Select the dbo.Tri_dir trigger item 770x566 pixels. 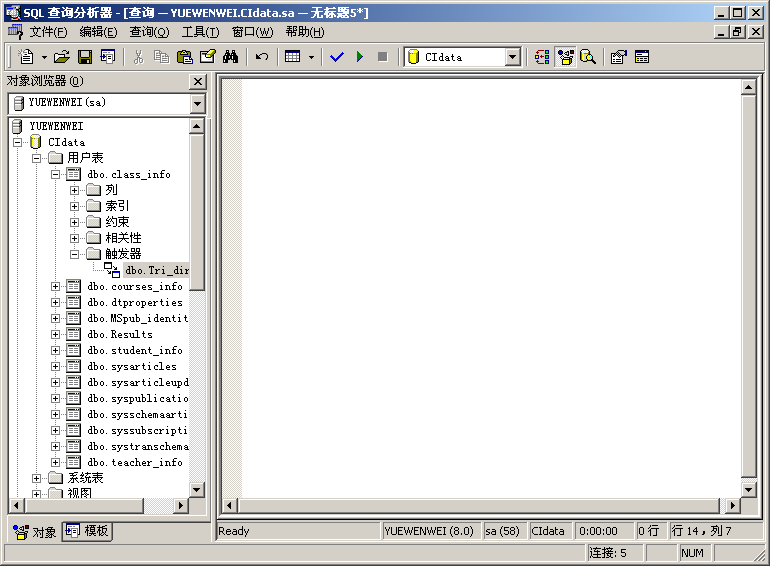[x=156, y=270]
